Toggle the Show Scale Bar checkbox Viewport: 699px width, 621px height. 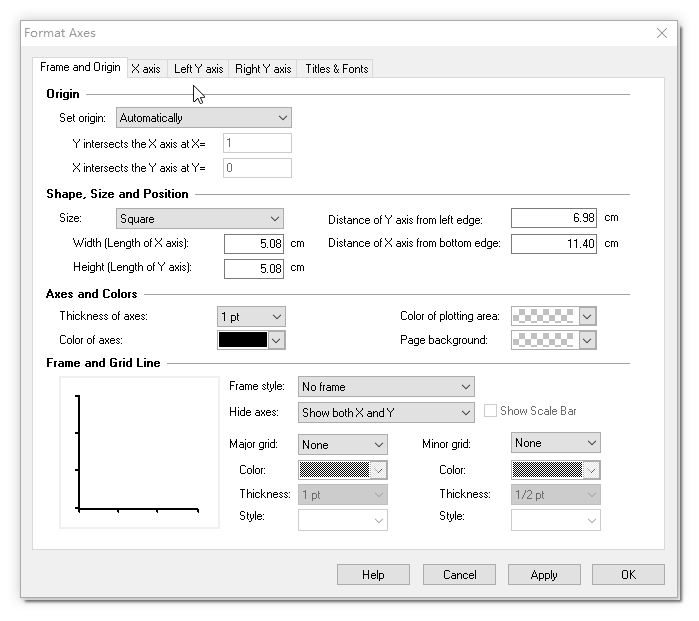tap(490, 411)
